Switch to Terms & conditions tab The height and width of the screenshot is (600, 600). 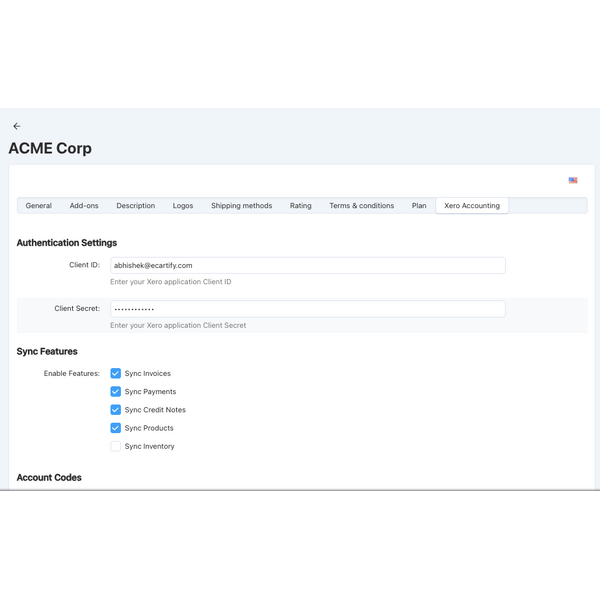coord(361,206)
